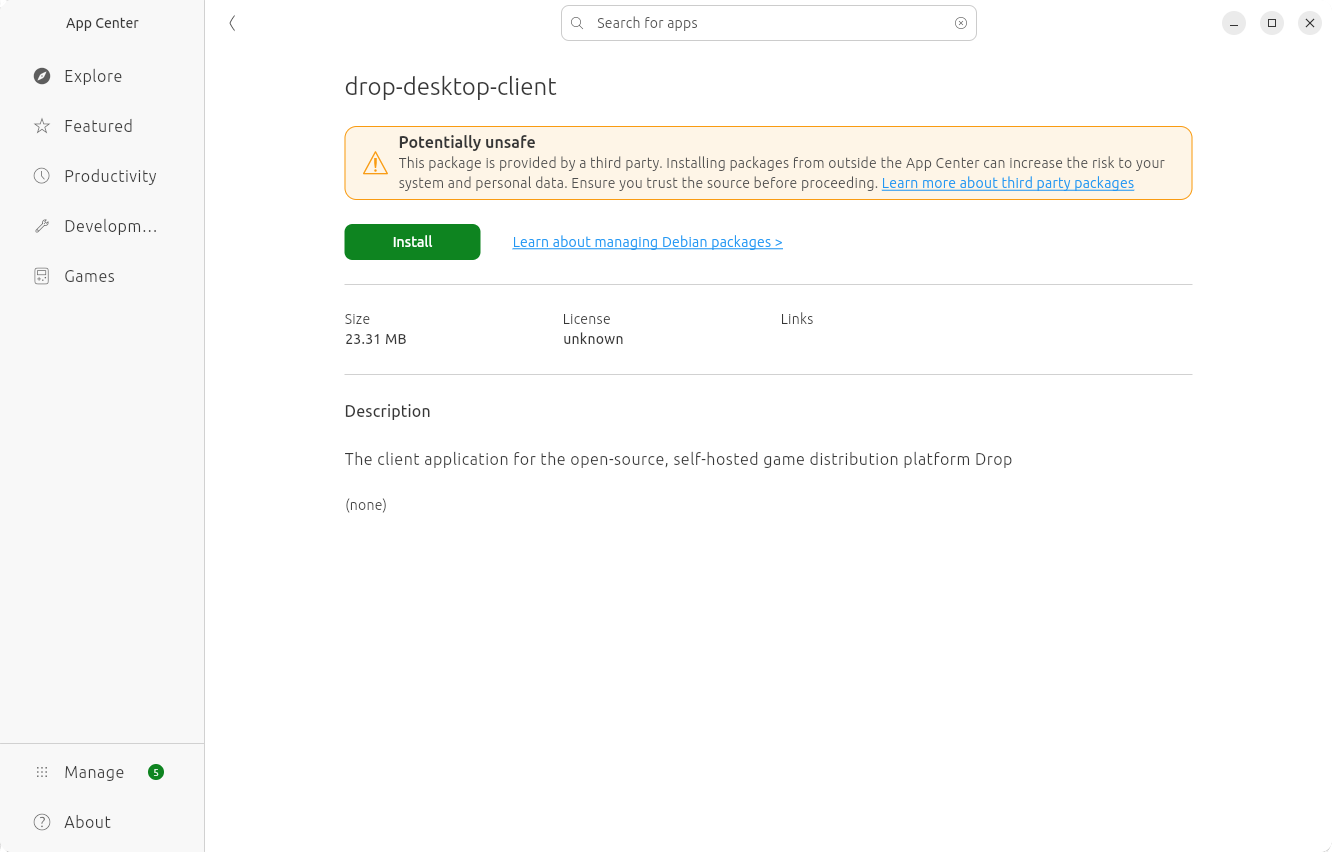Click the About question mark icon
Image resolution: width=1332 pixels, height=852 pixels.
[x=41, y=821]
